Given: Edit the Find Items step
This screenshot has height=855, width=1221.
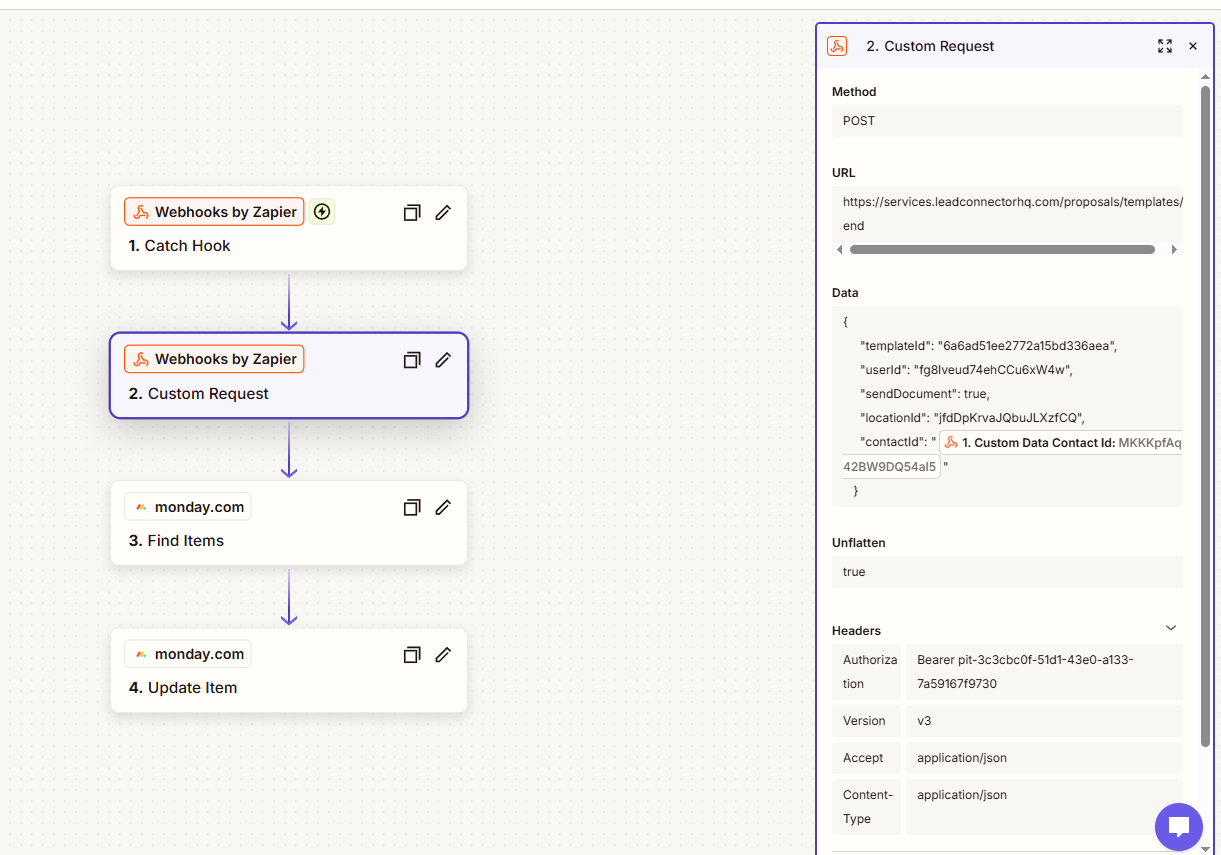Looking at the screenshot, I should click(x=443, y=507).
